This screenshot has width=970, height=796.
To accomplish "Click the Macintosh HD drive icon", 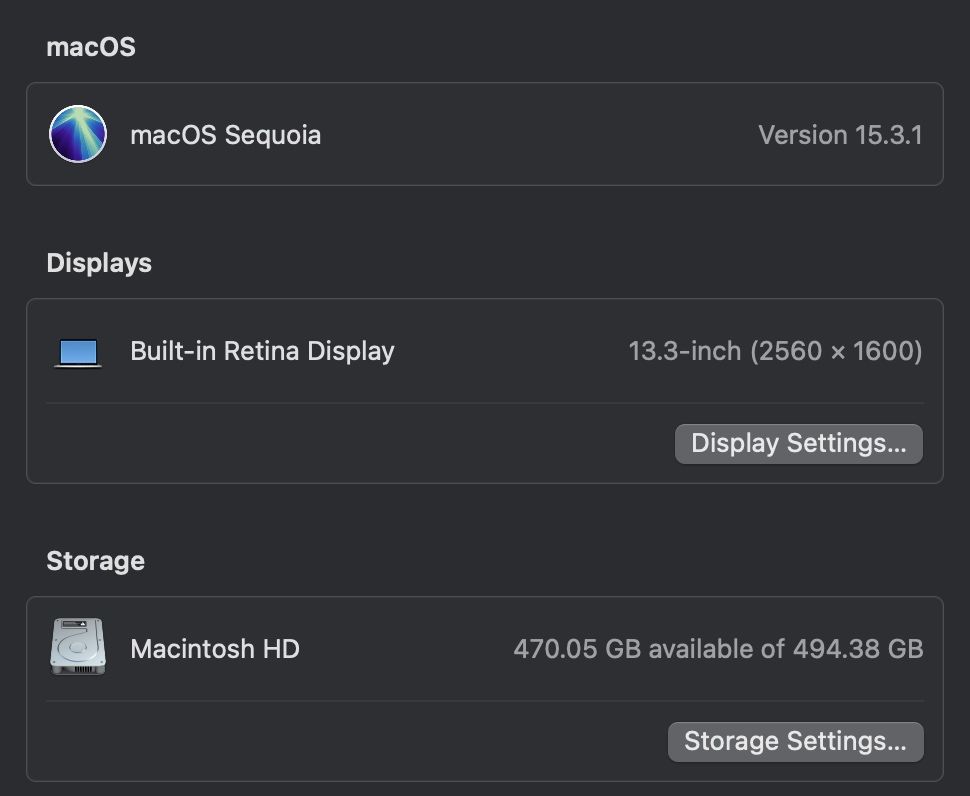I will 78,647.
